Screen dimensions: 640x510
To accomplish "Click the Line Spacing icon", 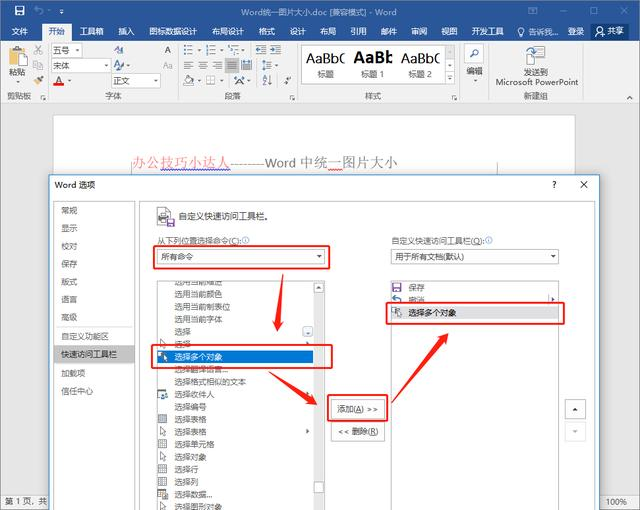I will tap(267, 65).
